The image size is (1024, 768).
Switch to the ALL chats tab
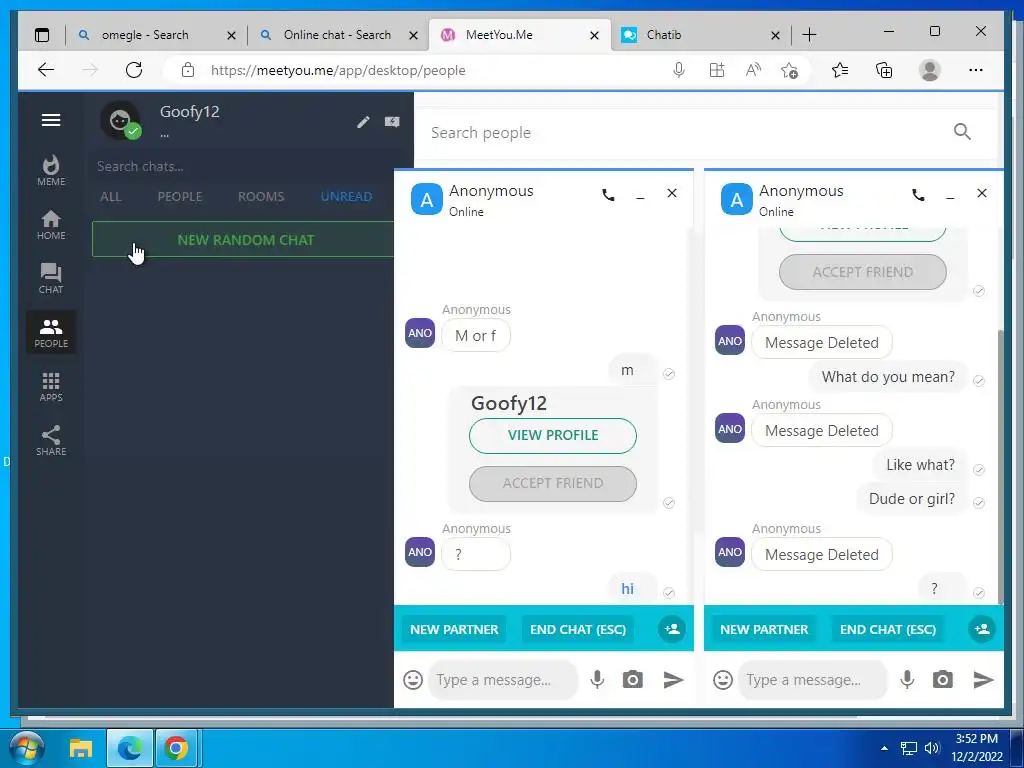click(110, 197)
